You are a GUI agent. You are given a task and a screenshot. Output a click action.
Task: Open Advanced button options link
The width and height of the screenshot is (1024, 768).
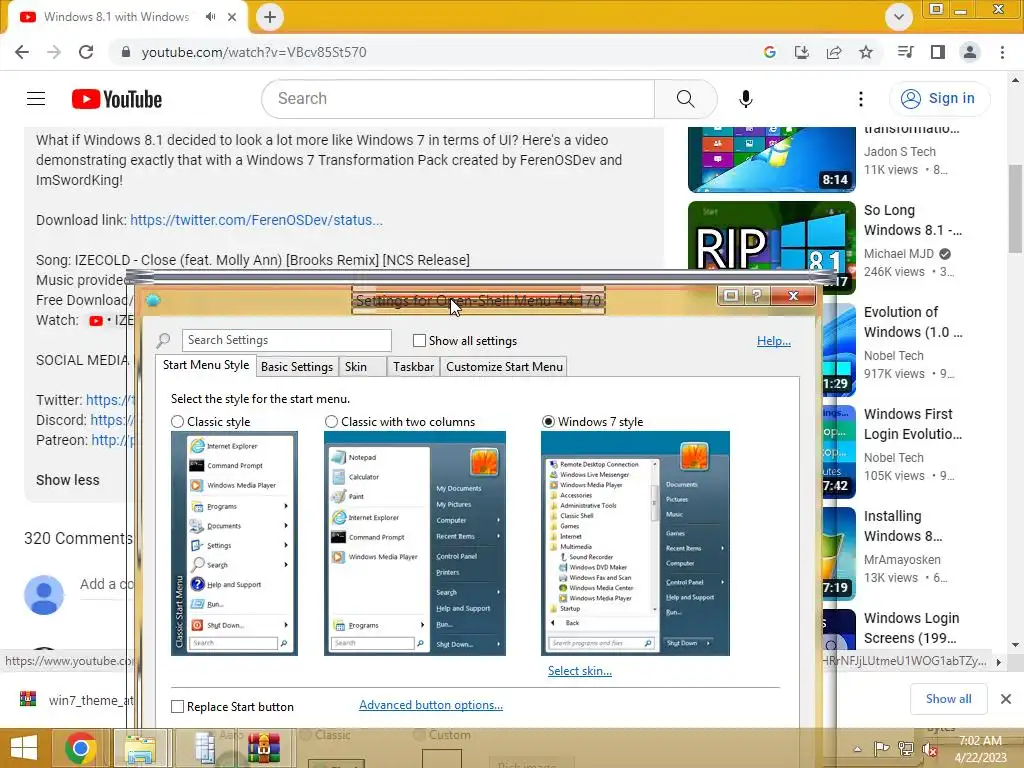click(x=431, y=705)
